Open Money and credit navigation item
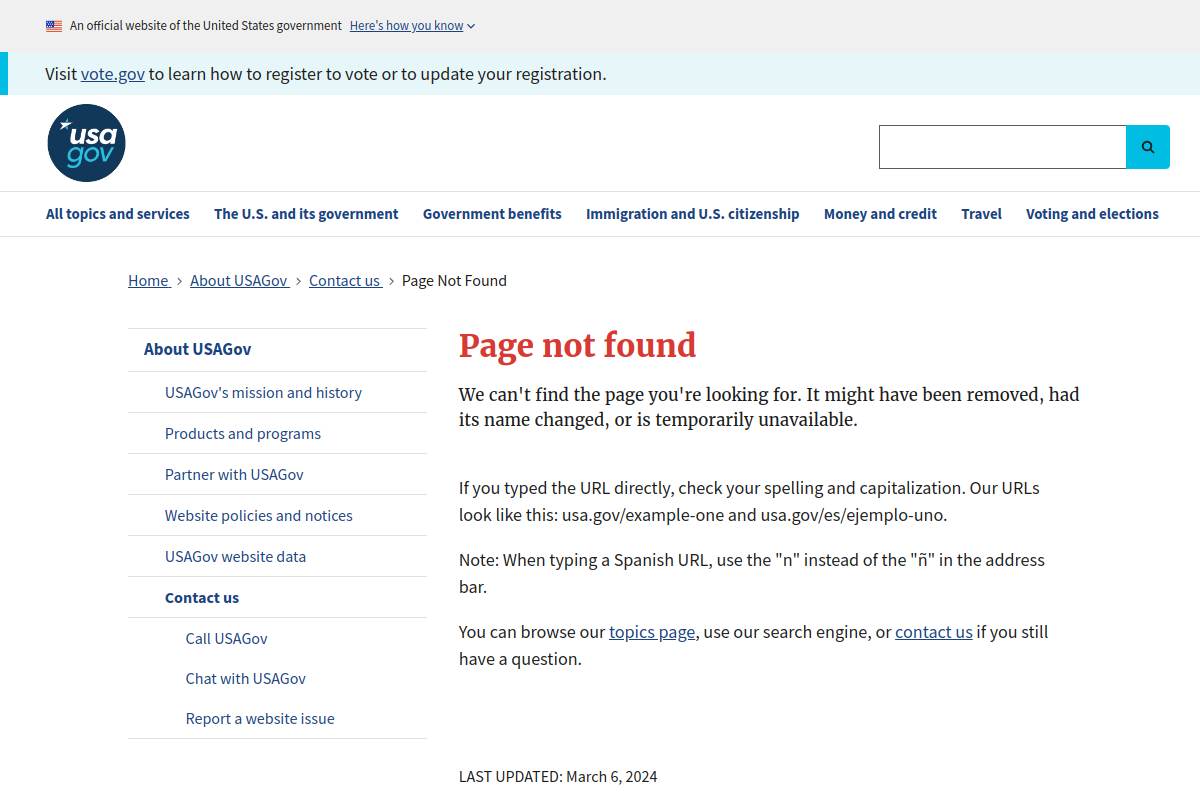This screenshot has height=800, width=1200. [x=880, y=214]
